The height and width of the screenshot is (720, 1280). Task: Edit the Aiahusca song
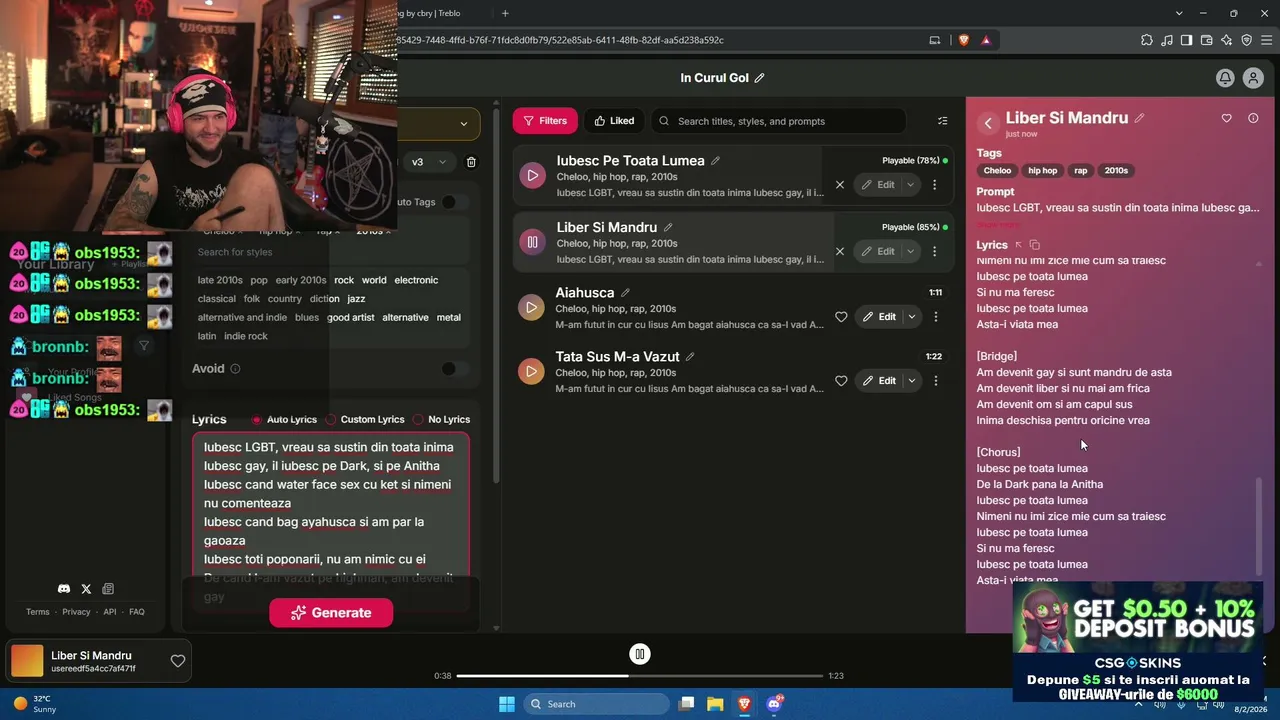879,317
